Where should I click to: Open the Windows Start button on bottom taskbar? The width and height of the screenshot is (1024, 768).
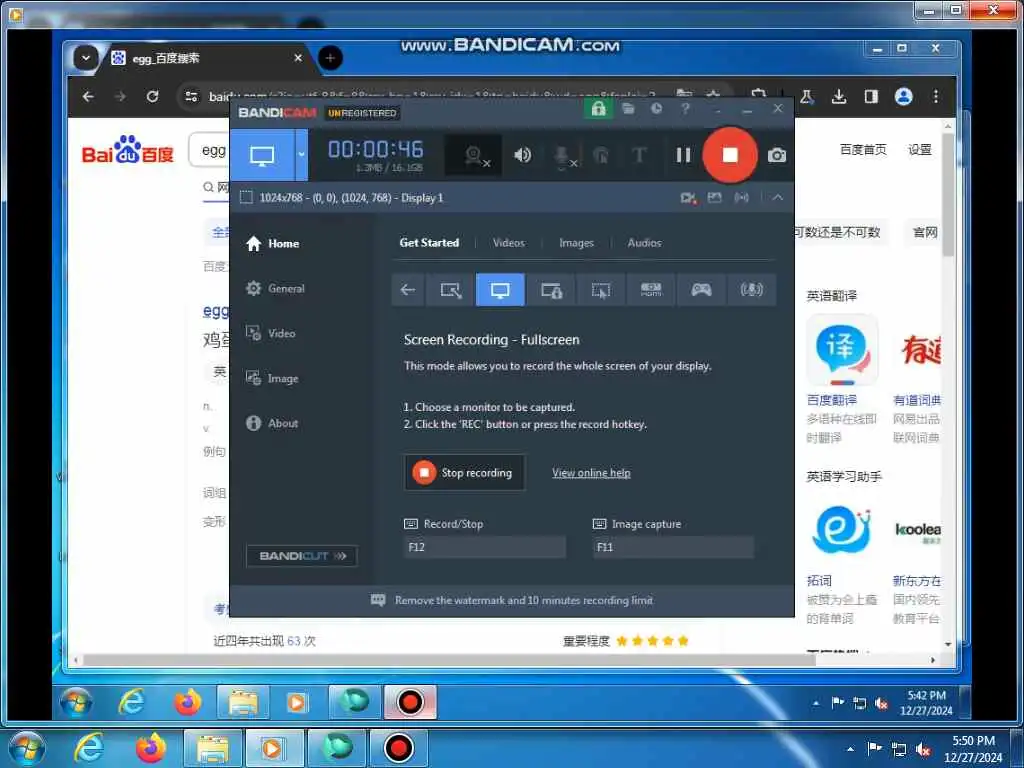pyautogui.click(x=27, y=748)
